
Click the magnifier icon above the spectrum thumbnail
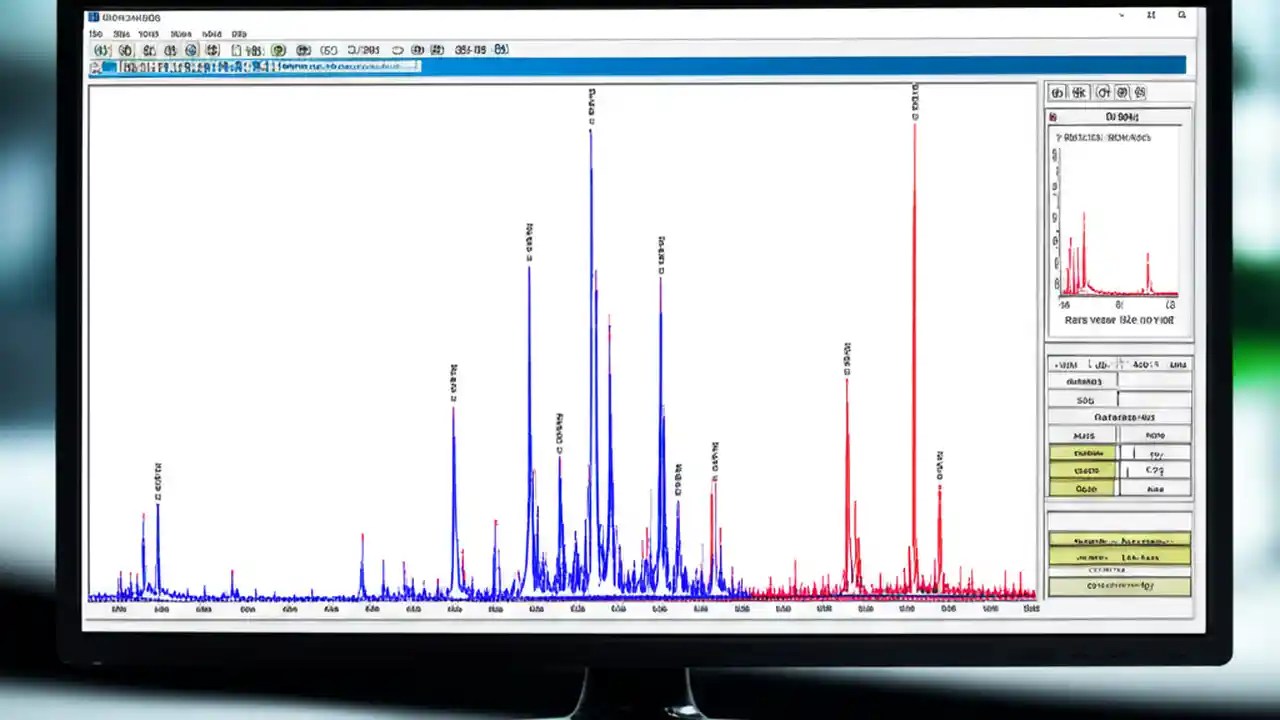1102,92
